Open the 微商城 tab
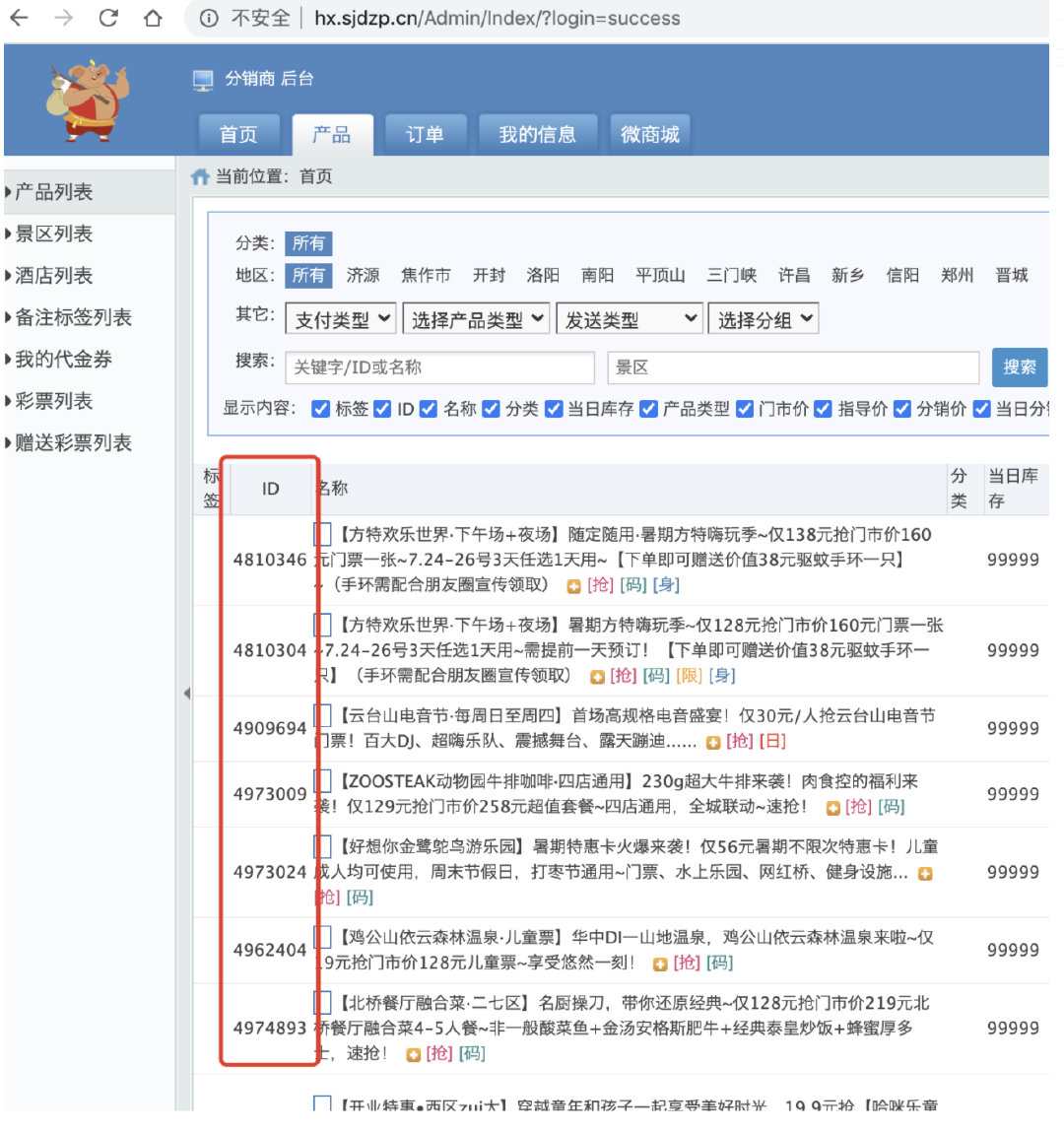The image size is (1064, 1132). pos(649,135)
